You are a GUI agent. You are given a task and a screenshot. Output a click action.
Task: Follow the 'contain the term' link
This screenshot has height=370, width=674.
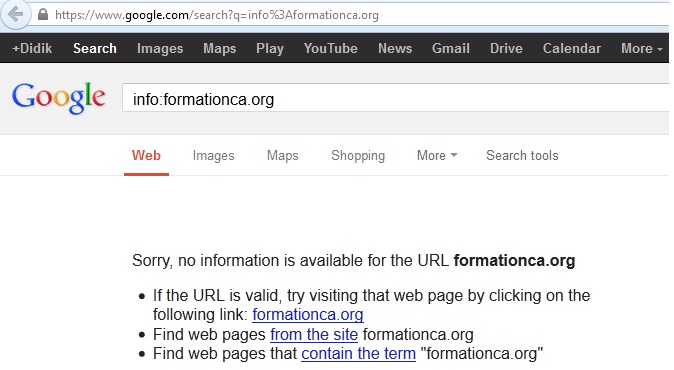358,354
